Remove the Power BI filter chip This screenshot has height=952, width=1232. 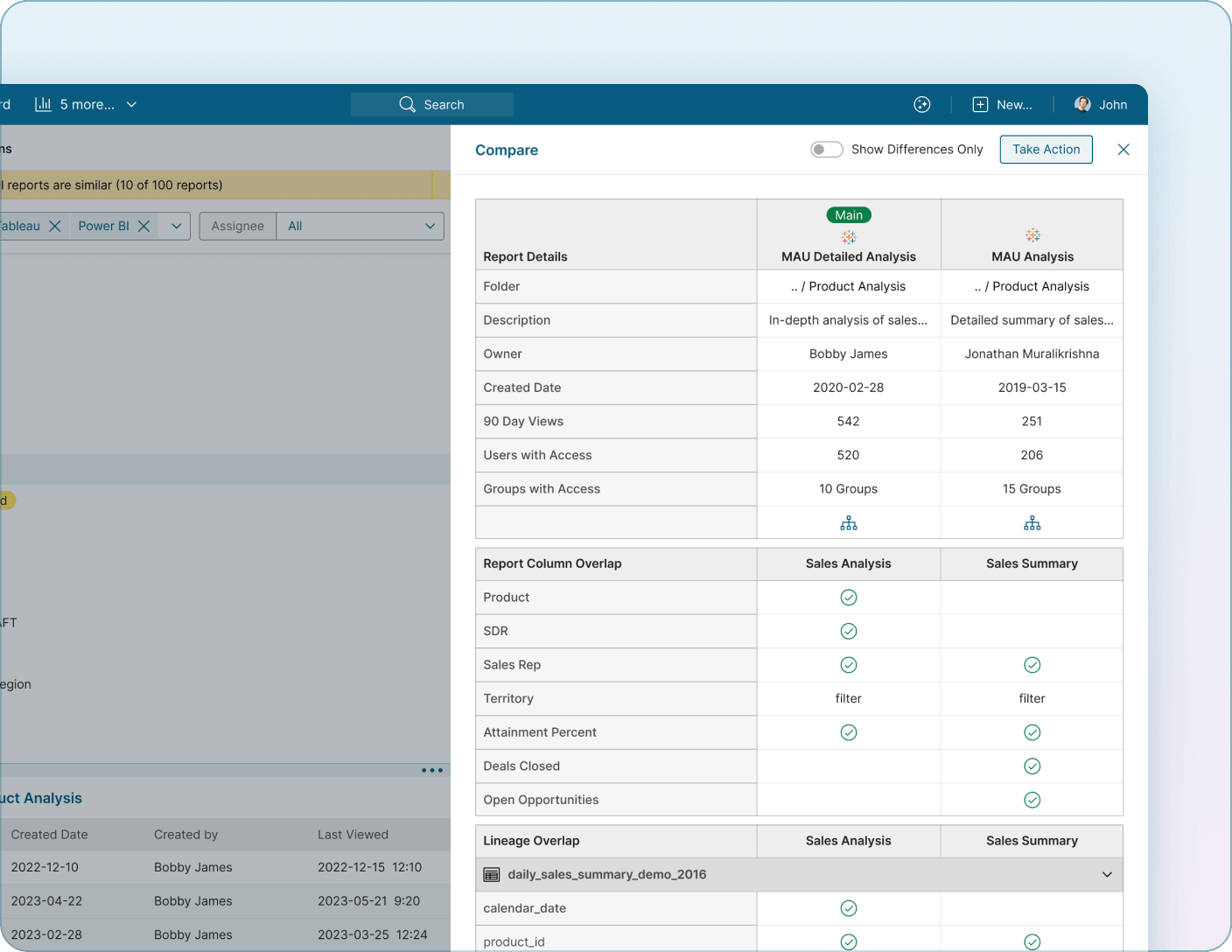pyautogui.click(x=143, y=226)
